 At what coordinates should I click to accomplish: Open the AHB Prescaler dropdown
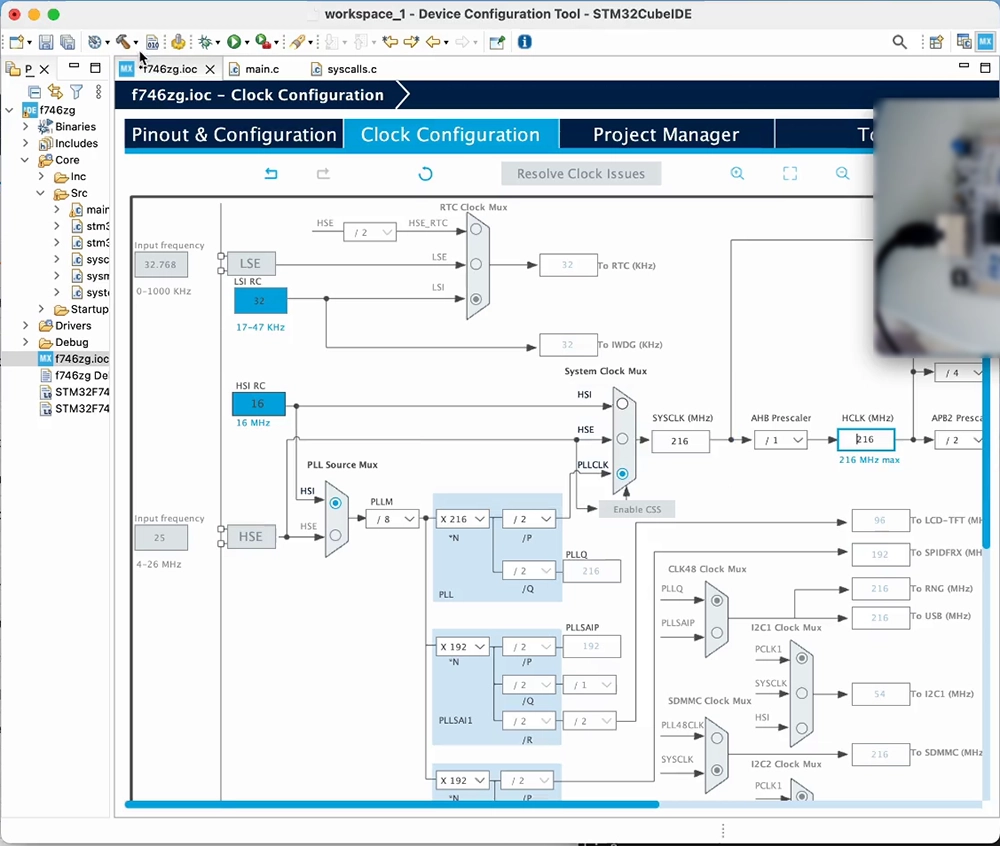780,441
